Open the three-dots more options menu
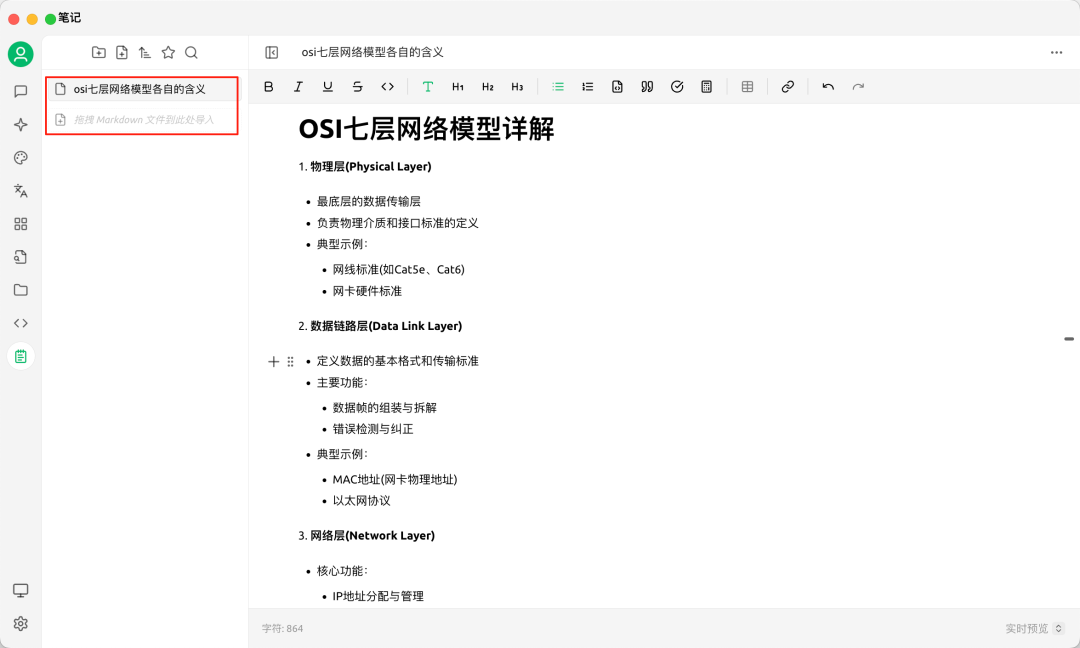This screenshot has height=648, width=1080. 1056,53
